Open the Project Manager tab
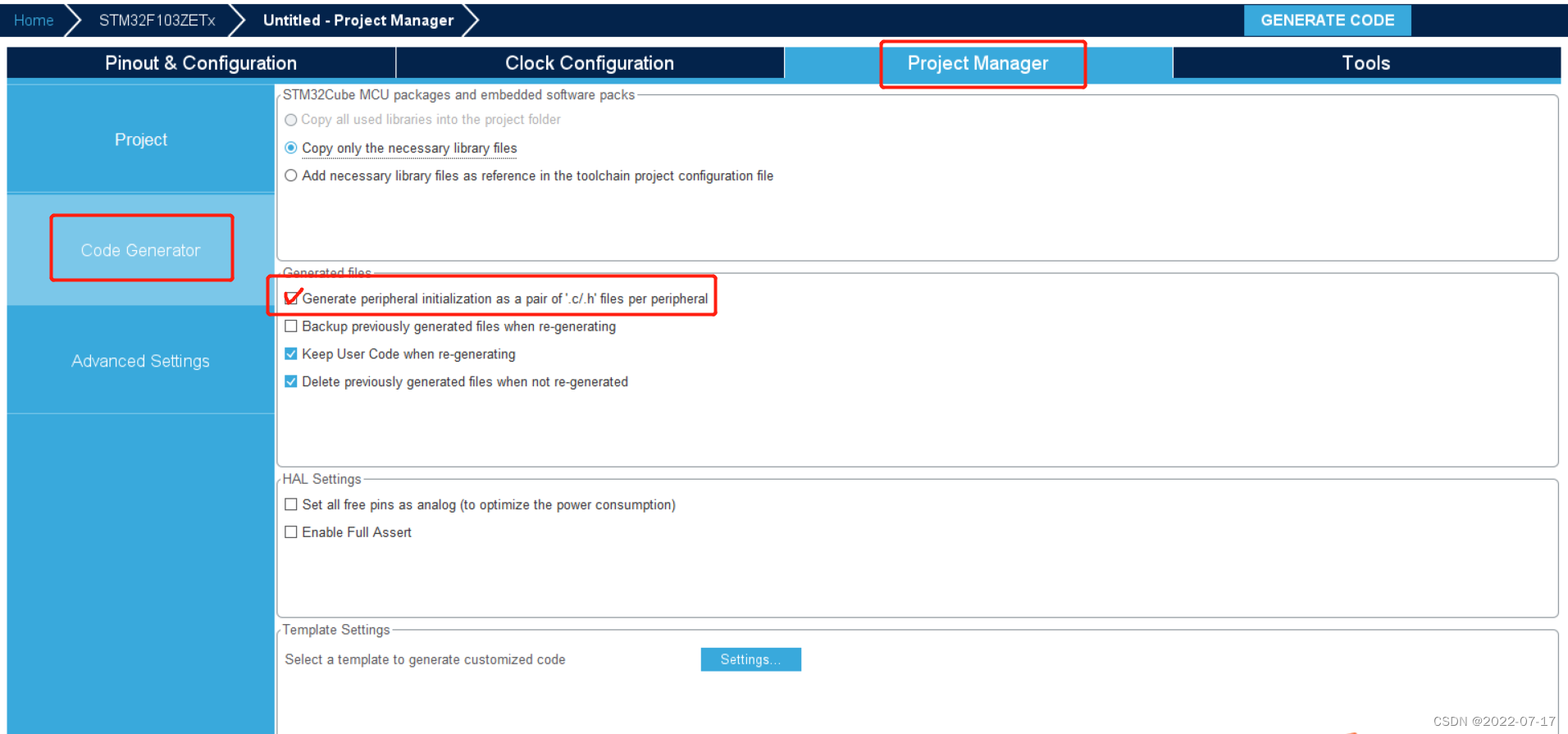The width and height of the screenshot is (1568, 734). click(x=978, y=63)
